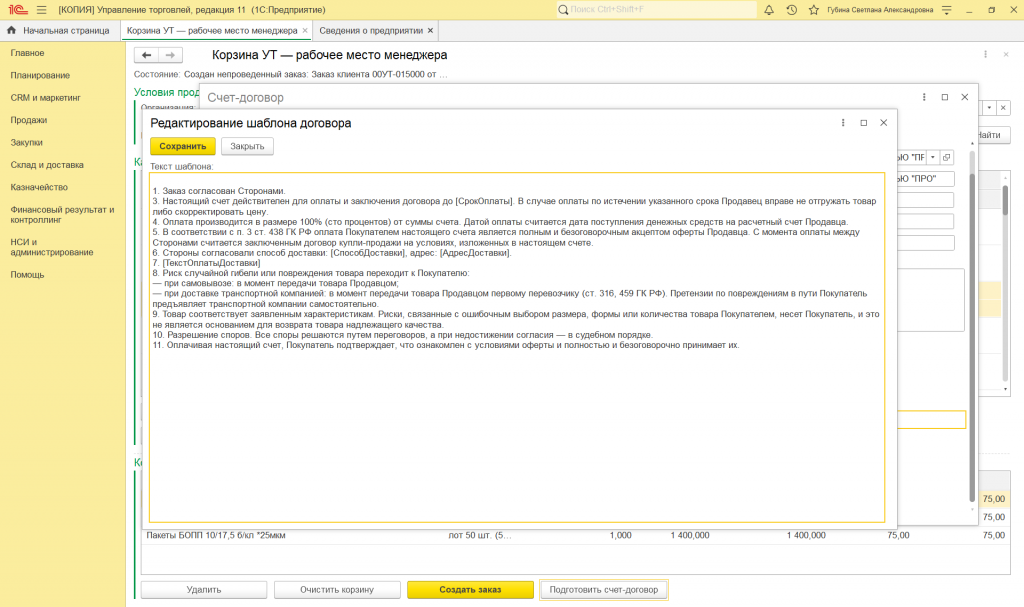Open the Главное section

tap(27, 53)
